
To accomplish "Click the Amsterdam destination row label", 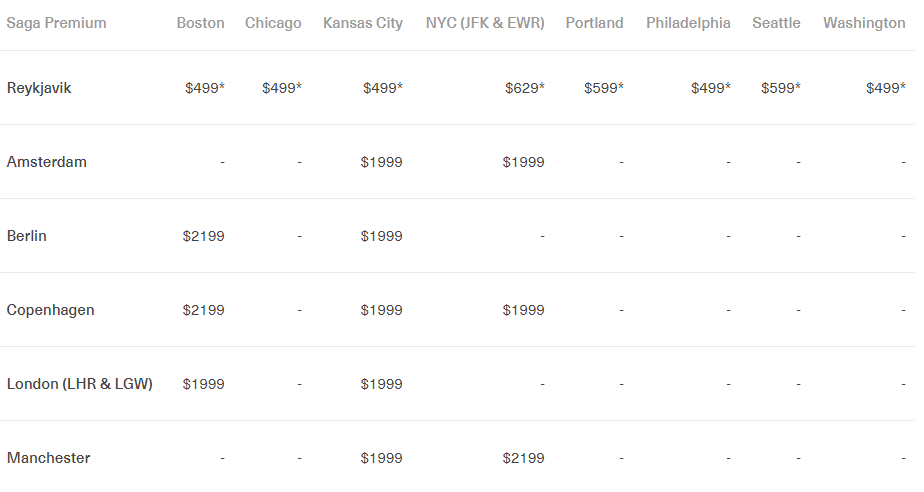I will [46, 162].
